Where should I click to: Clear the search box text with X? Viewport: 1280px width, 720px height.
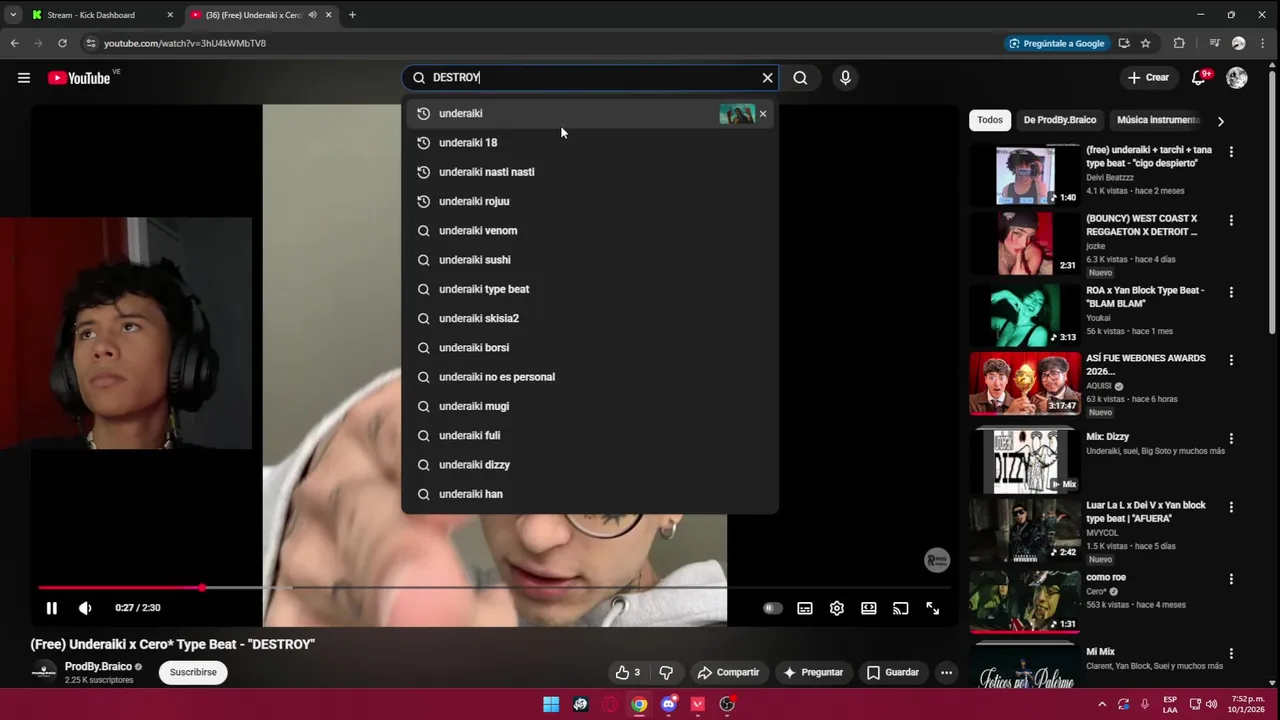point(767,78)
